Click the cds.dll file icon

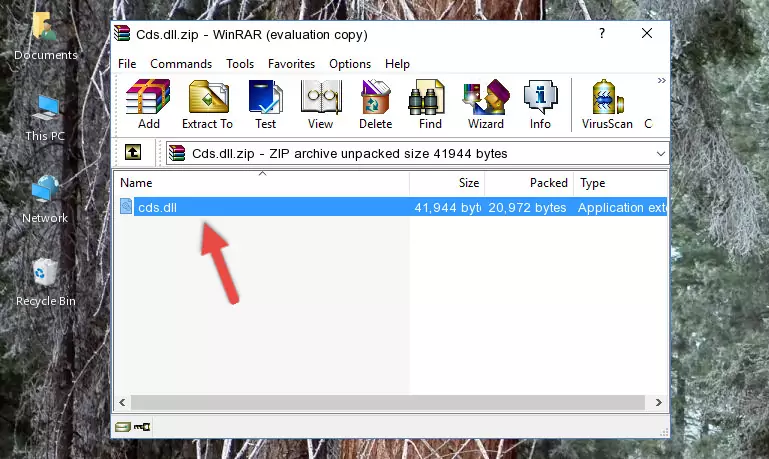(126, 206)
